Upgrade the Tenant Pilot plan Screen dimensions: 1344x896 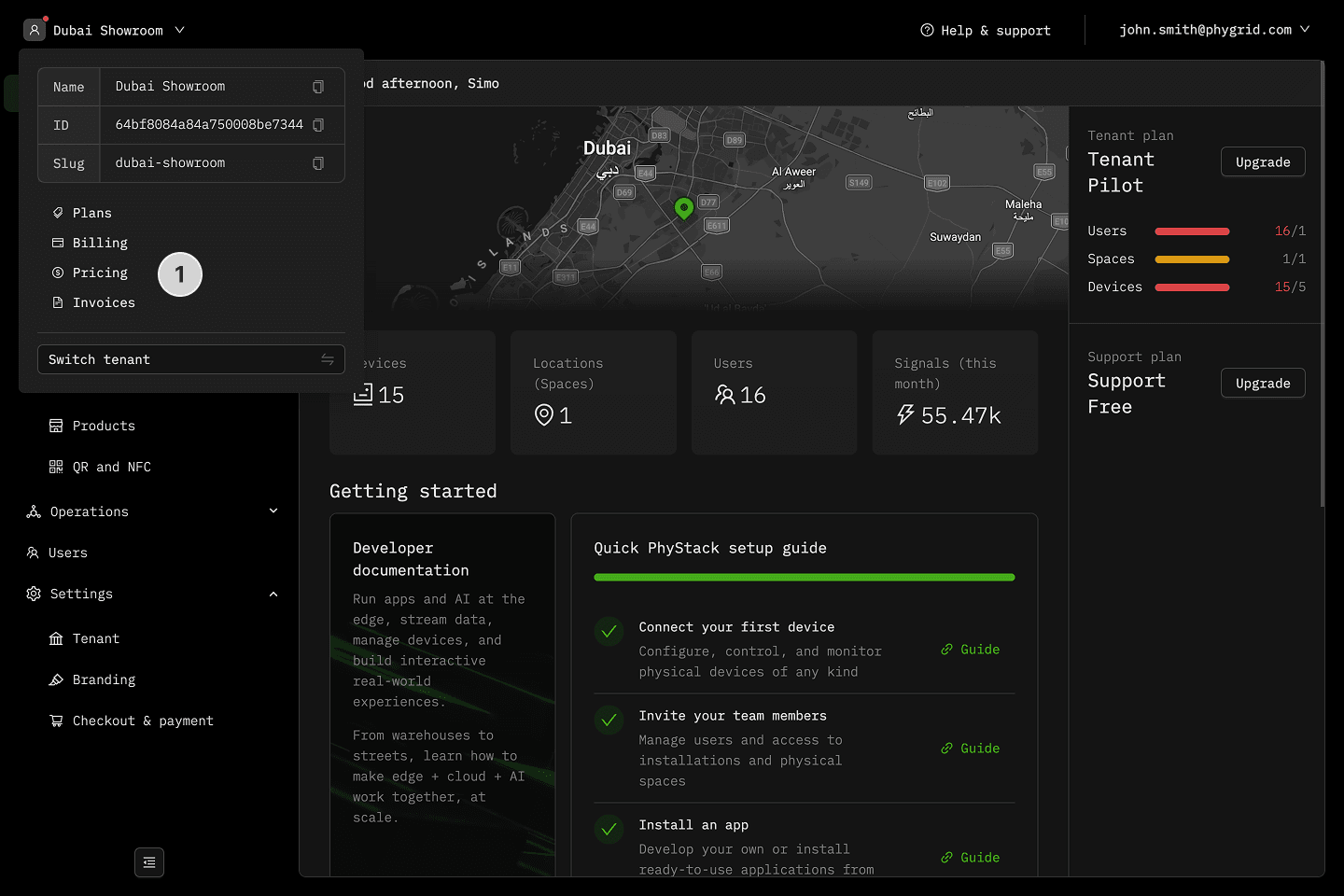pyautogui.click(x=1262, y=161)
